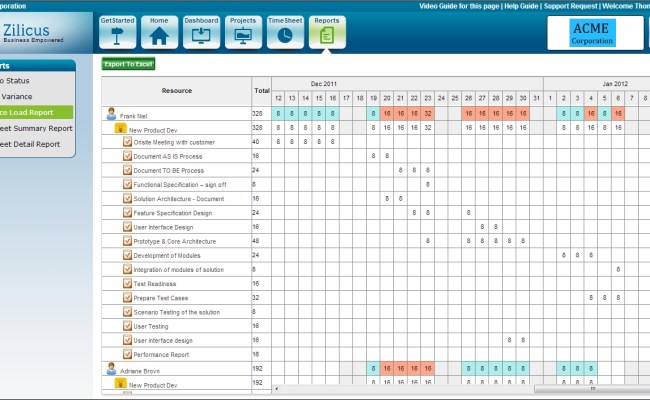This screenshot has width=650, height=400.
Task: Click task icon for Development of Modules
Action: (x=127, y=255)
